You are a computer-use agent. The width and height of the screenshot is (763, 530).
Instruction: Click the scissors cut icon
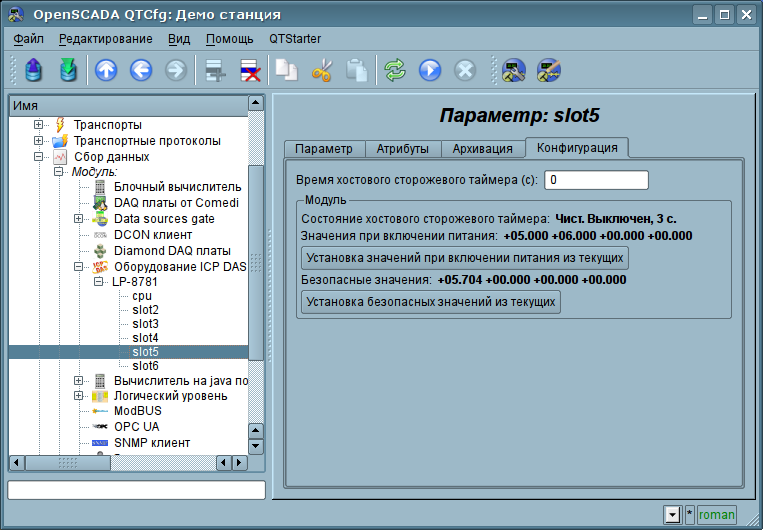[x=322, y=70]
